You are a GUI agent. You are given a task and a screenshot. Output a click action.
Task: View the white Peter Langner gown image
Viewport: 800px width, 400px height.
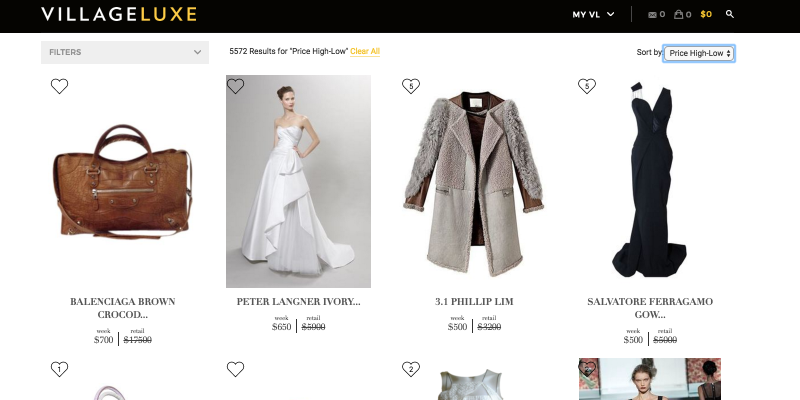pyautogui.click(x=298, y=182)
